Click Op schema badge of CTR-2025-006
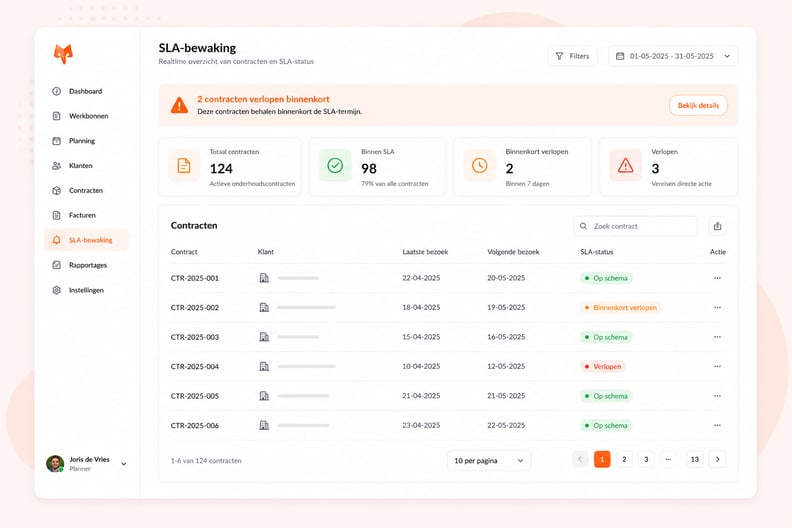Image resolution: width=792 pixels, height=528 pixels. click(606, 426)
